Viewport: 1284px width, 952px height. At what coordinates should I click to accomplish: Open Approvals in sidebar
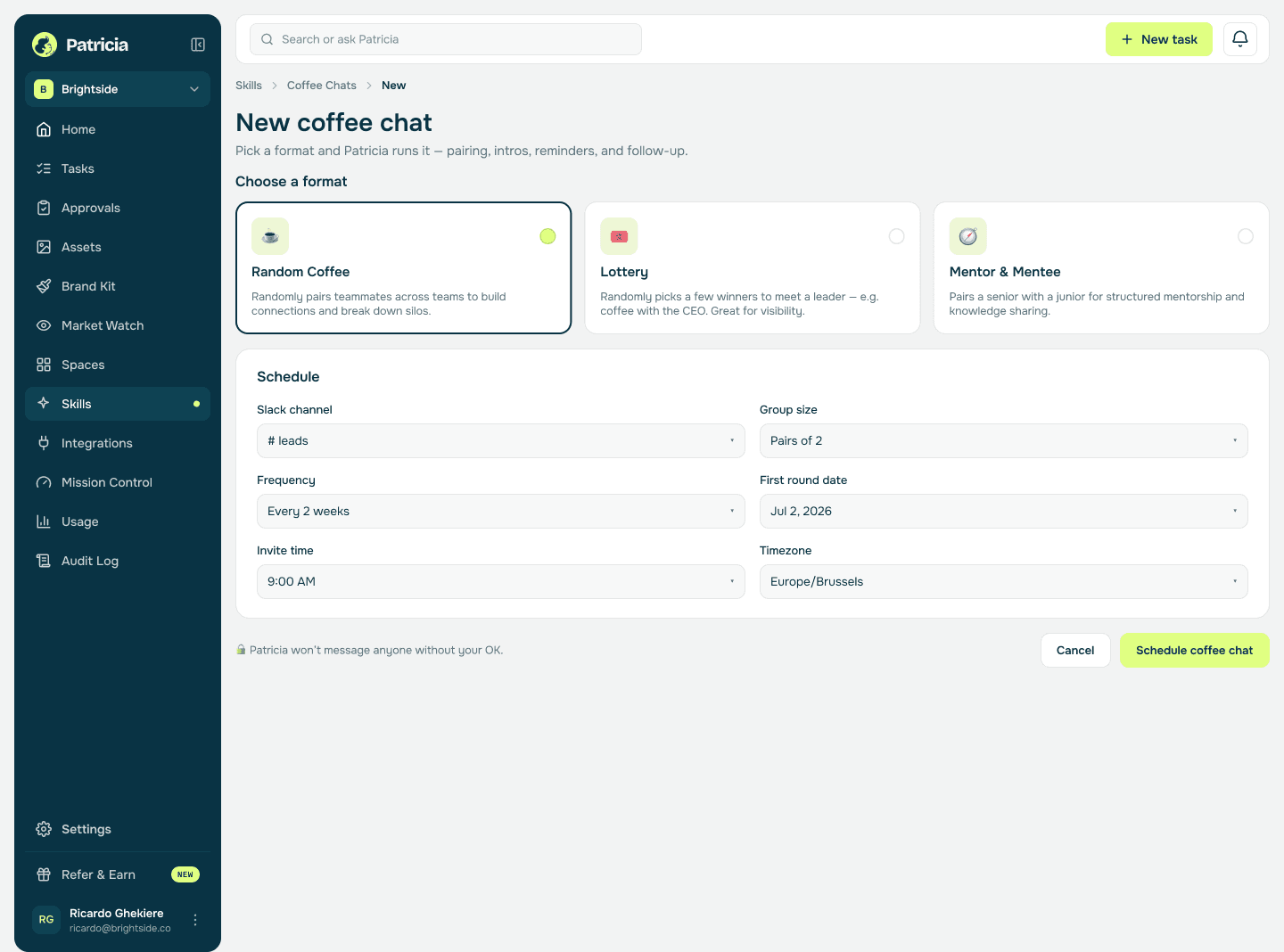[118, 208]
